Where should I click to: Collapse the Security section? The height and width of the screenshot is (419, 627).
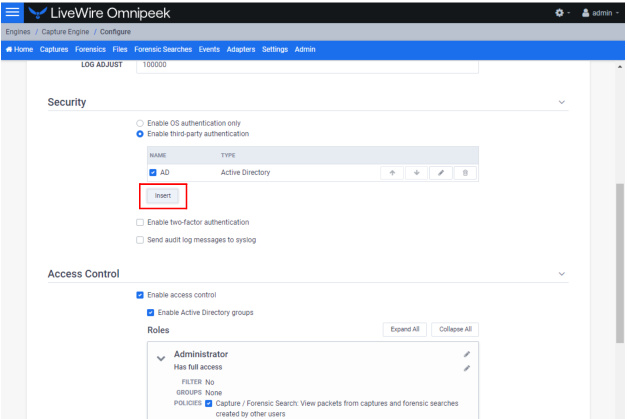click(562, 102)
